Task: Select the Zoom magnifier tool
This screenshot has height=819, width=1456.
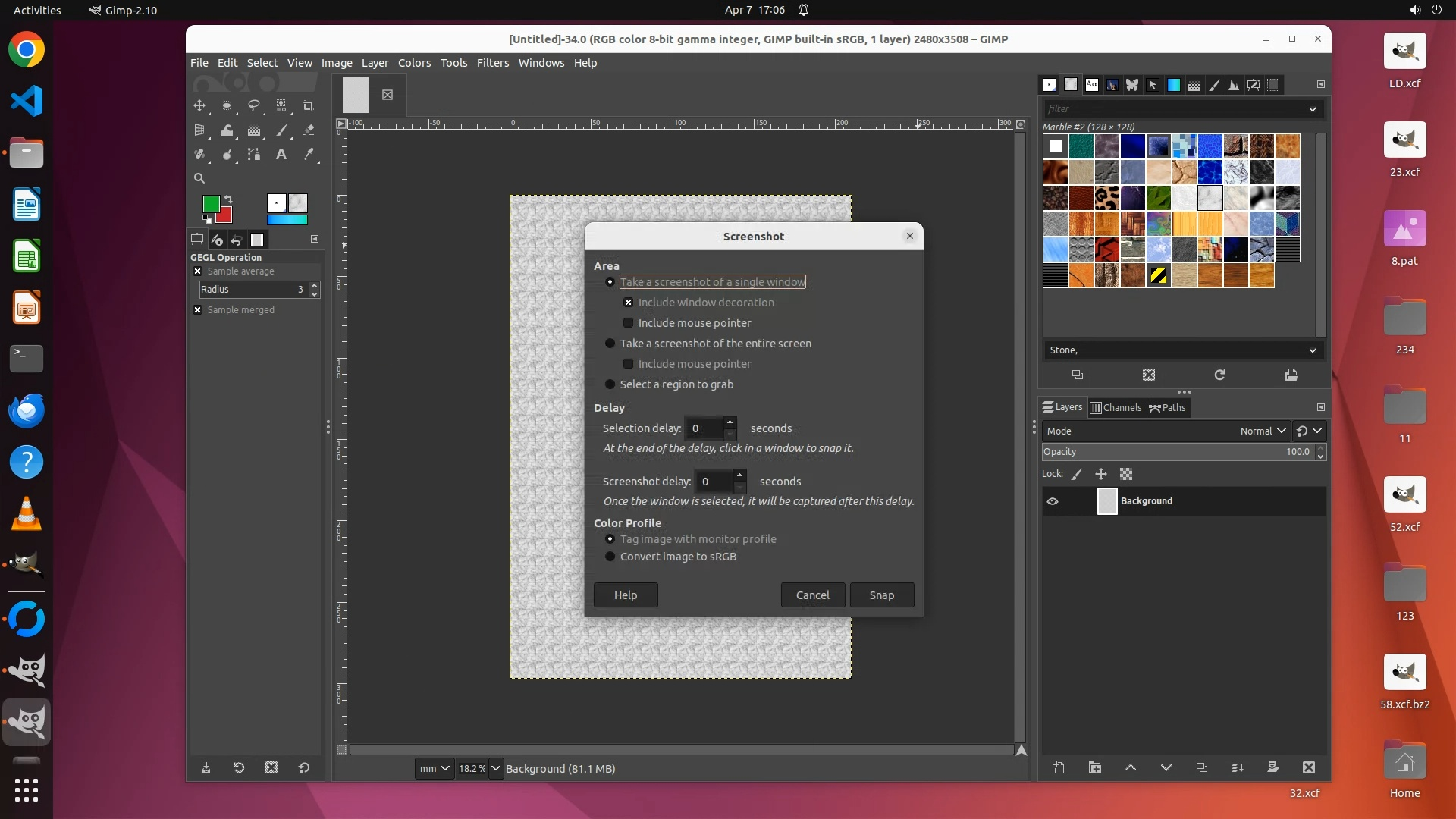Action: tap(199, 179)
